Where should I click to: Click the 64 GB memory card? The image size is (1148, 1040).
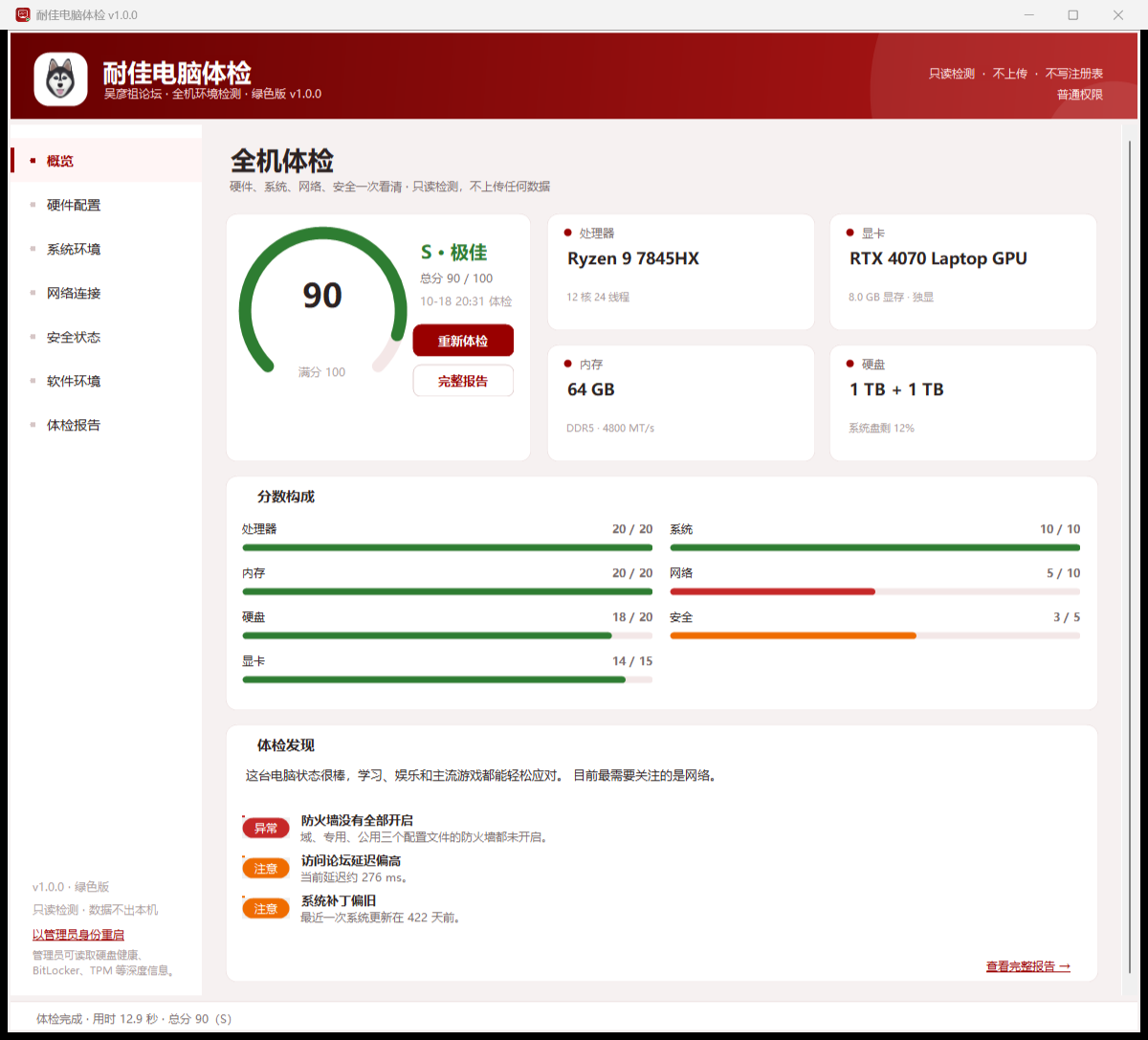pos(681,403)
